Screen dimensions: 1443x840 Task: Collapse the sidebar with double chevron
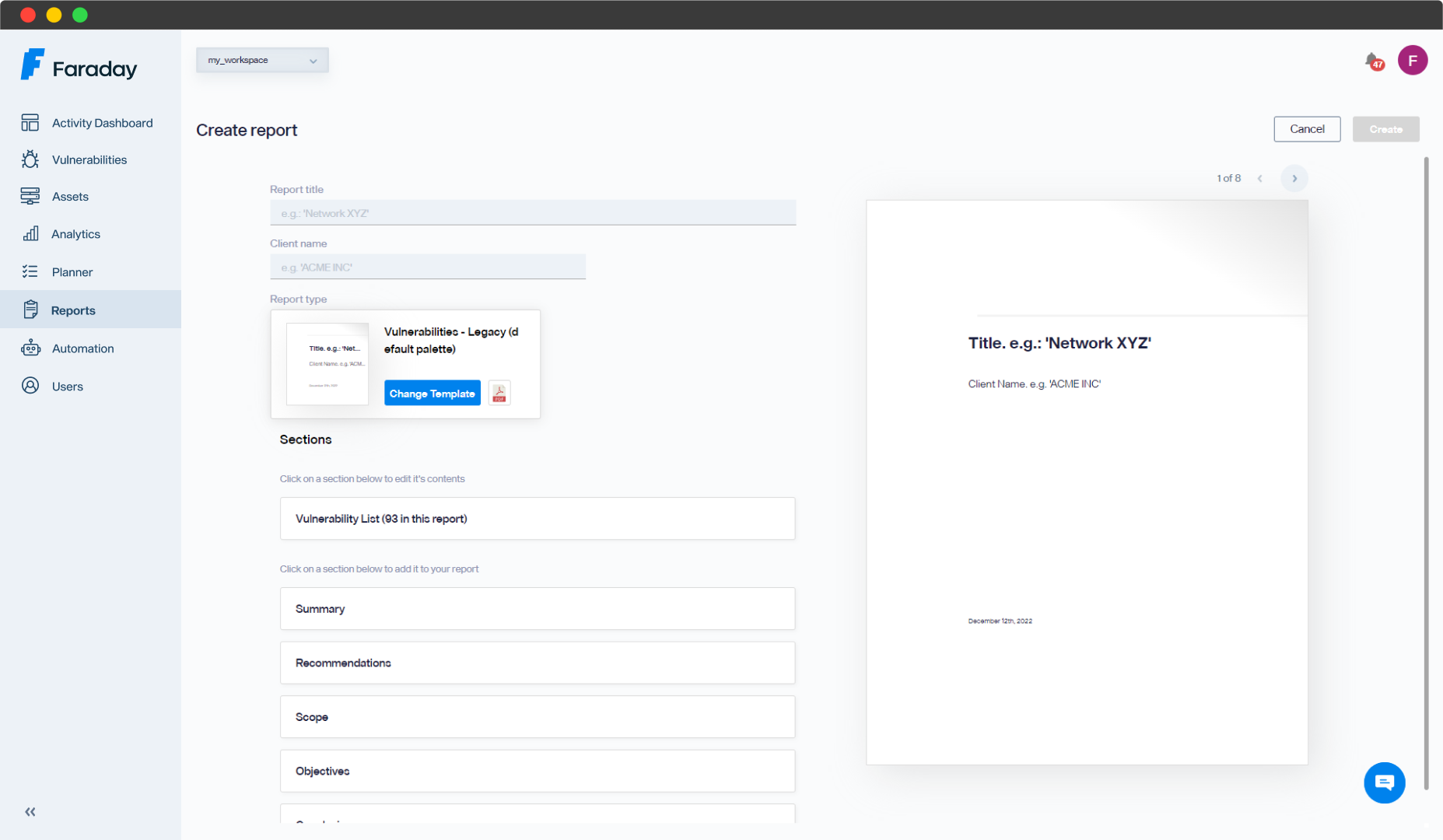[x=30, y=812]
